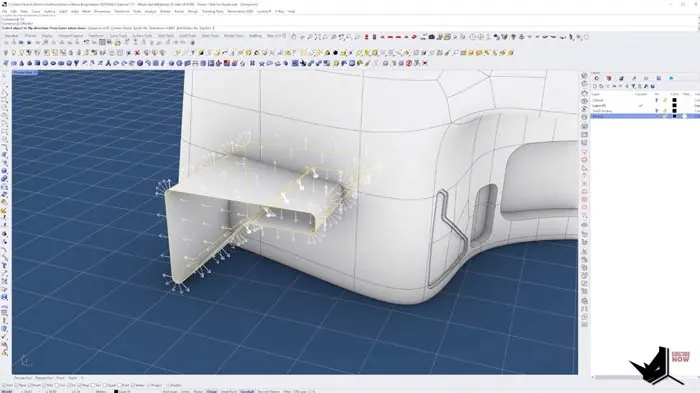
Task: Click the highlighted layer's color swatch
Action: [x=674, y=116]
